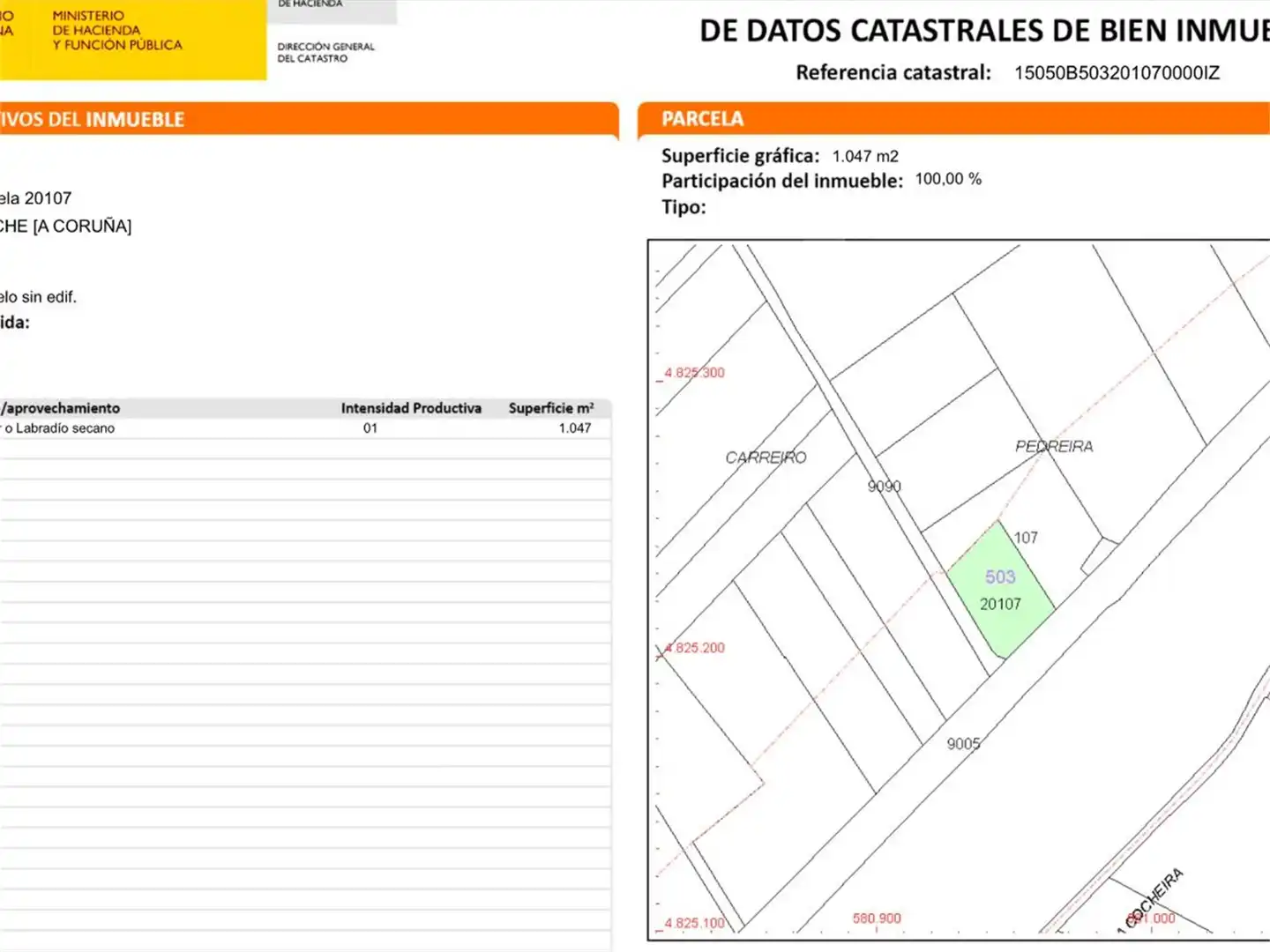The image size is (1270, 952).
Task: Click the '100,00 %' participation value
Action: 948,179
